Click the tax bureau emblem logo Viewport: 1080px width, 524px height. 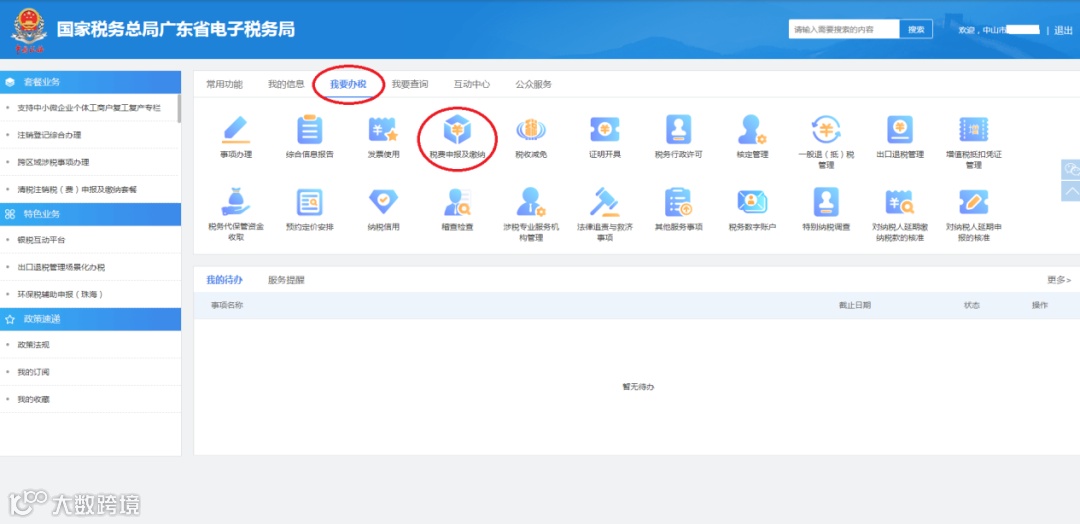tap(28, 30)
